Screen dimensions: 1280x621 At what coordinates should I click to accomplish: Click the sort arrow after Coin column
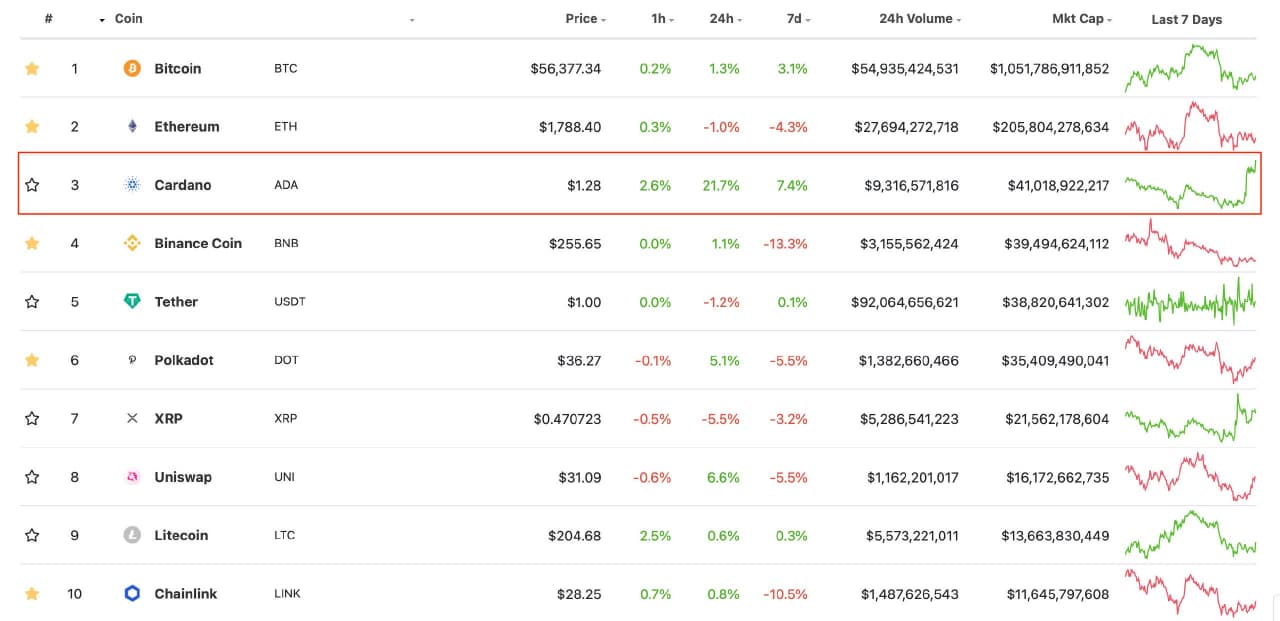412,19
